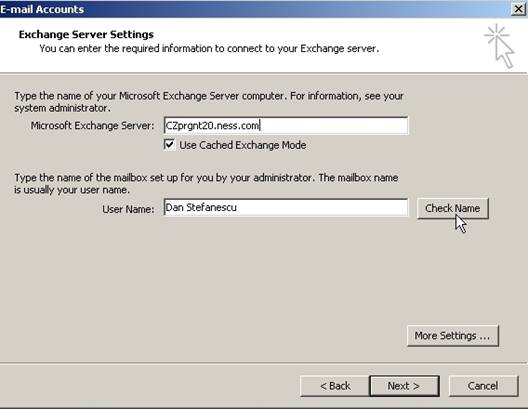This screenshot has width=528, height=409.
Task: Toggle the Use Cached Exchange Mode checkbox
Action: pos(169,145)
